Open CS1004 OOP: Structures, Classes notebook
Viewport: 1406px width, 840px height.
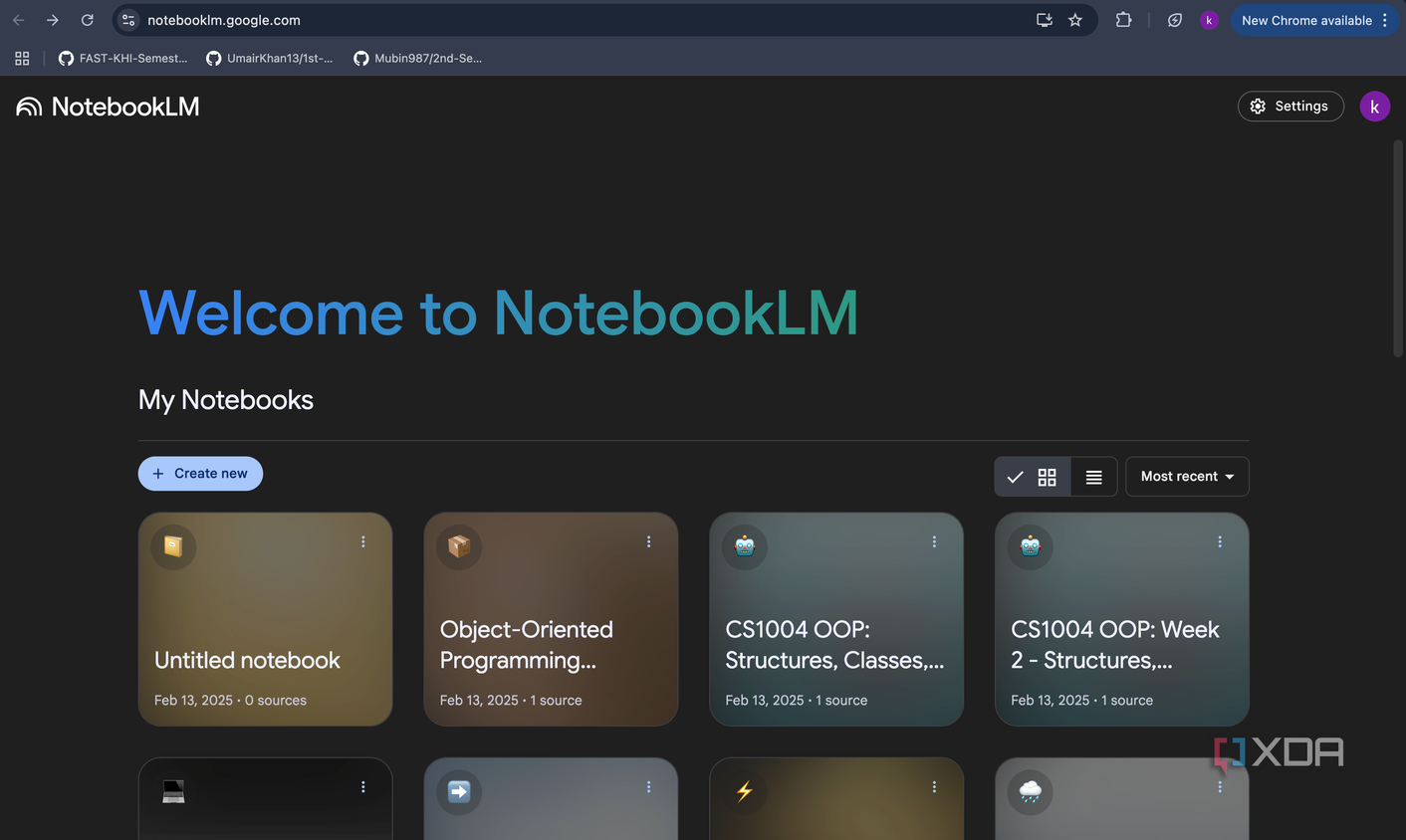836,619
